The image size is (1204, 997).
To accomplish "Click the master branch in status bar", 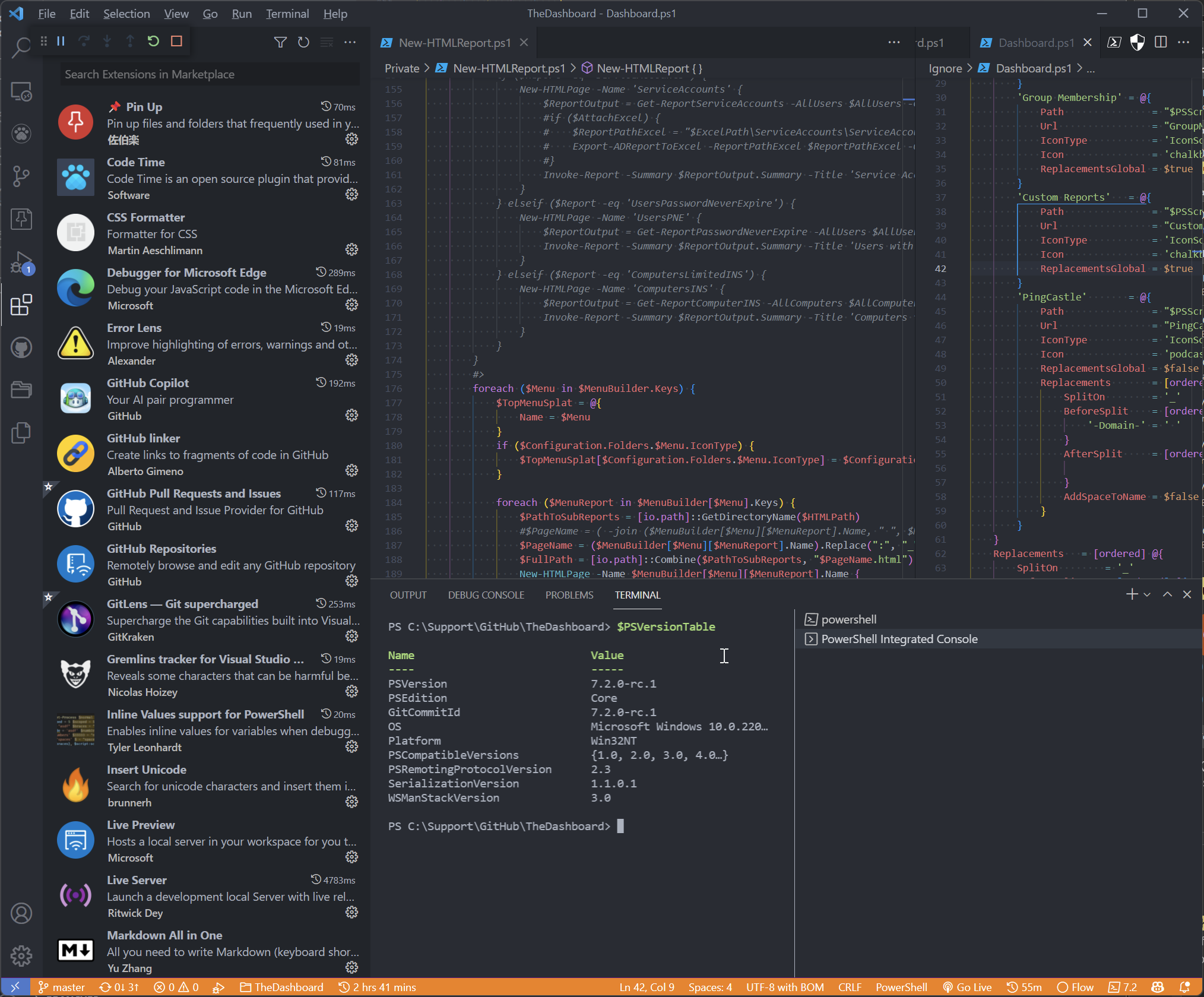I will pos(62,987).
